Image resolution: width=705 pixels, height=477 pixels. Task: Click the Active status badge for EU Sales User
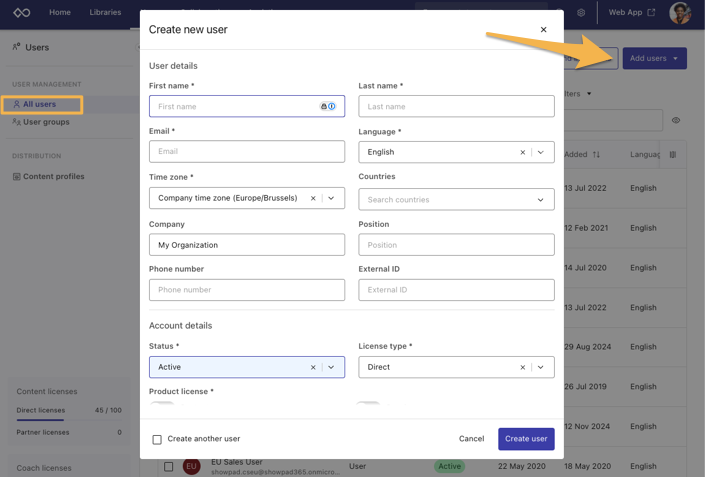(450, 466)
